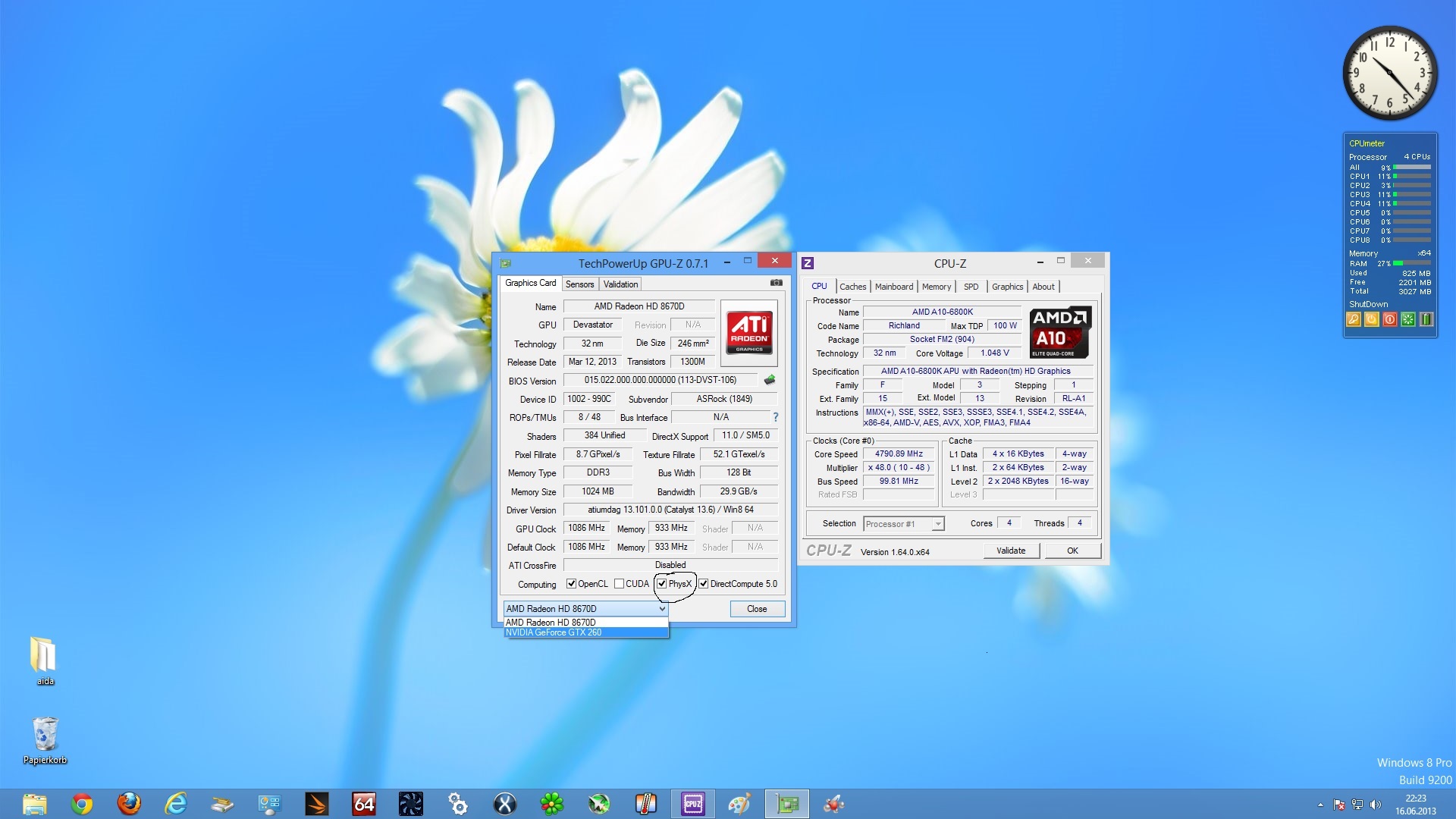Click the AMD A10 processor logo
Image resolution: width=1456 pixels, height=819 pixels.
(1059, 332)
